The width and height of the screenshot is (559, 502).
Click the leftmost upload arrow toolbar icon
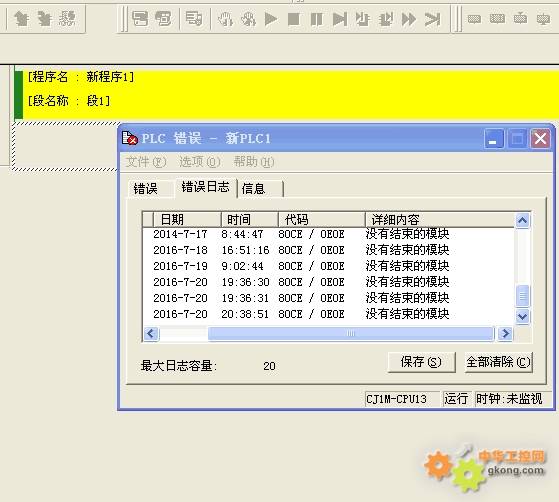pos(21,19)
